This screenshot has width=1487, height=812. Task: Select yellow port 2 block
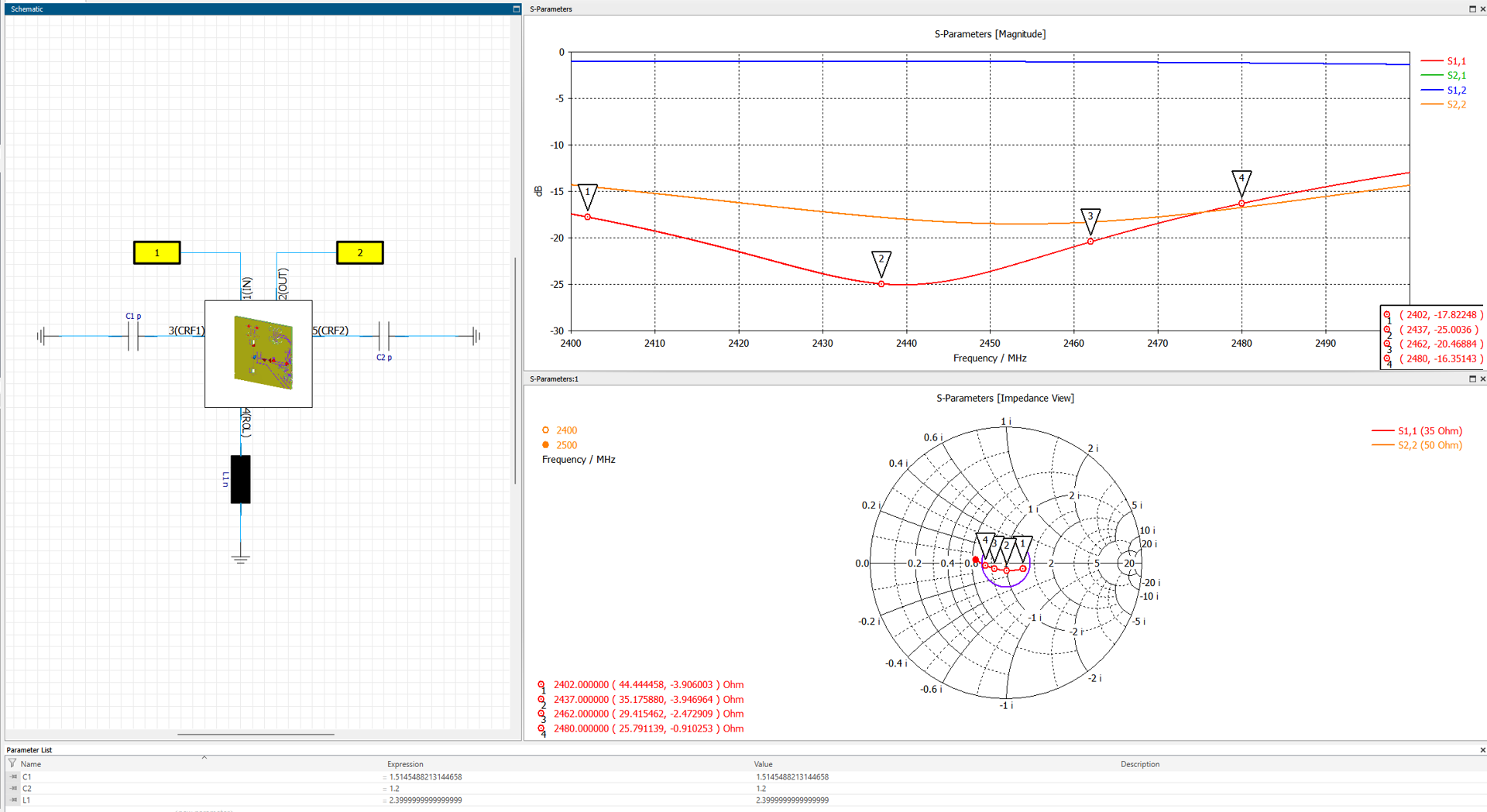(360, 252)
